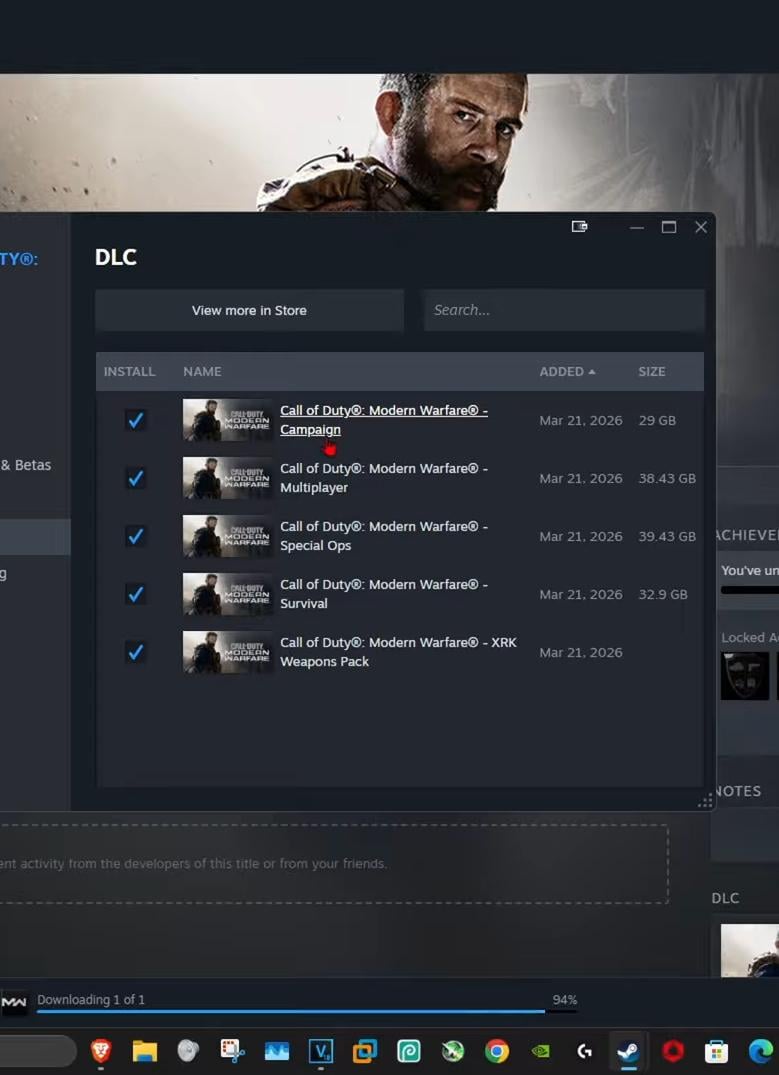Screen dimensions: 779x1075
Task: Sort DLC list by Name column
Action: pyautogui.click(x=202, y=371)
